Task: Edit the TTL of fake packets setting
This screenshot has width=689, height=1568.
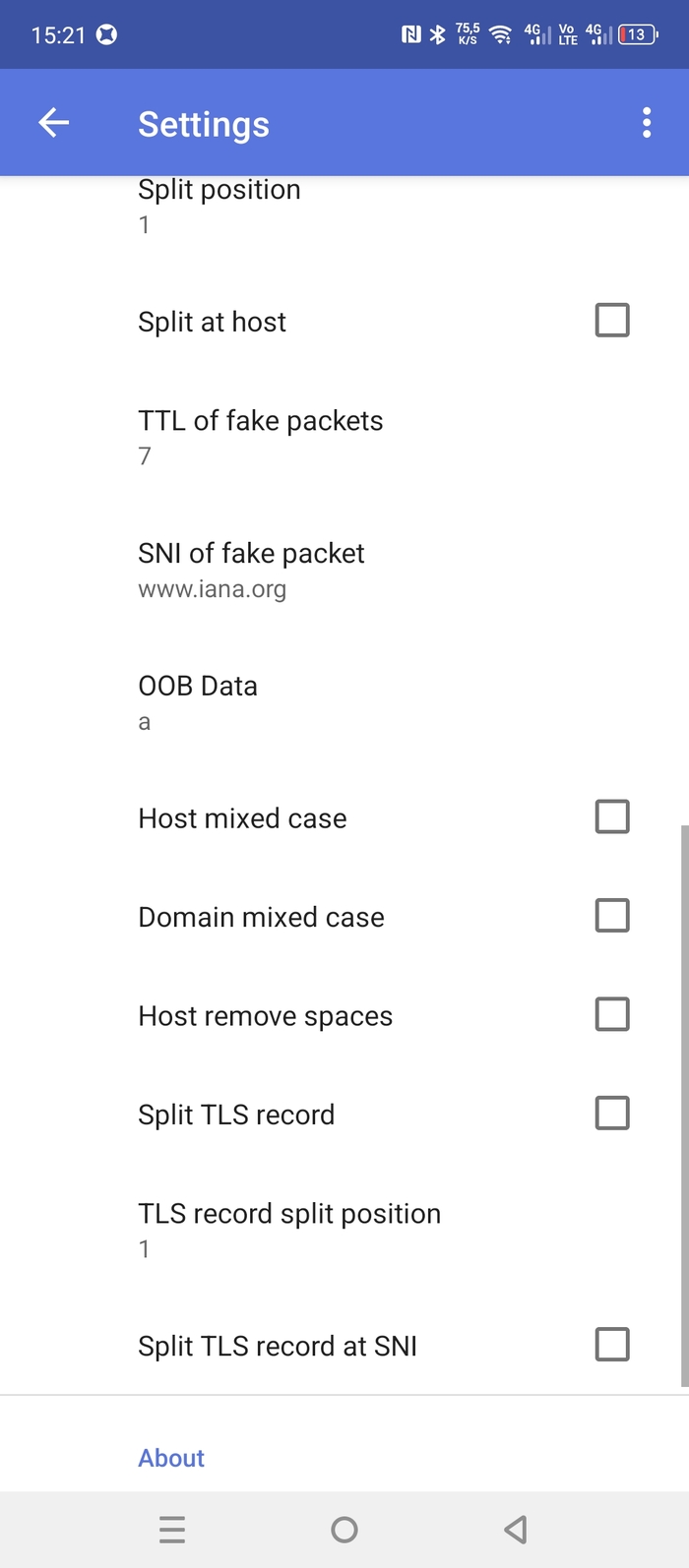Action: (261, 437)
